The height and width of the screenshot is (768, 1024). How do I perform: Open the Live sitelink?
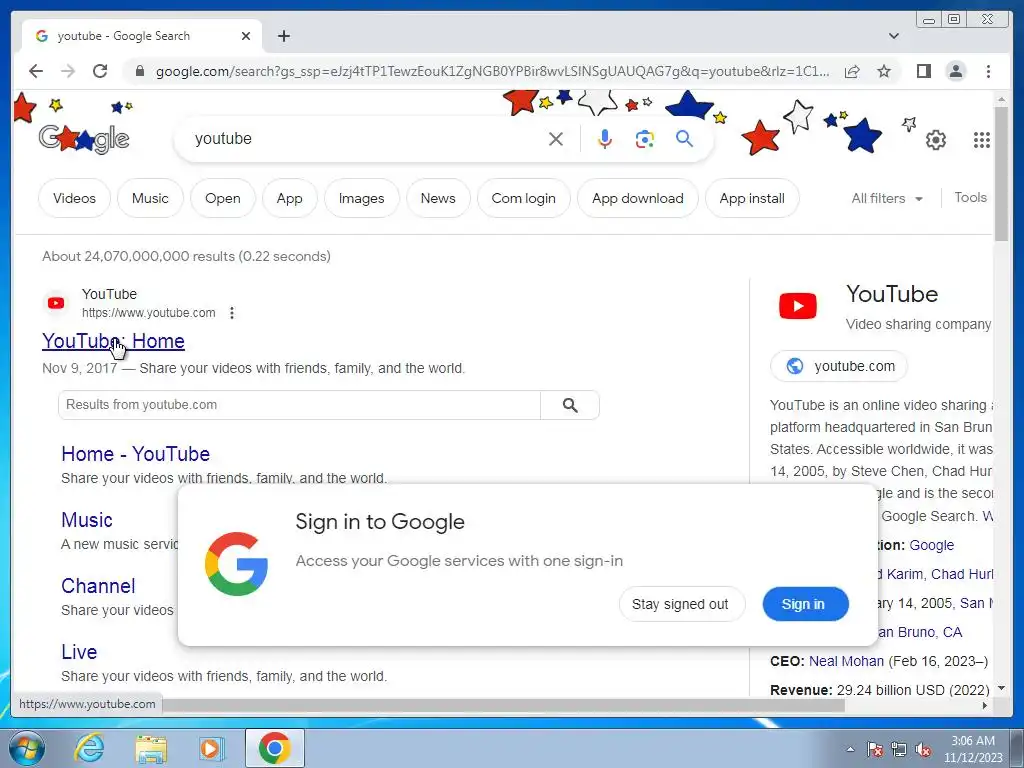point(79,652)
